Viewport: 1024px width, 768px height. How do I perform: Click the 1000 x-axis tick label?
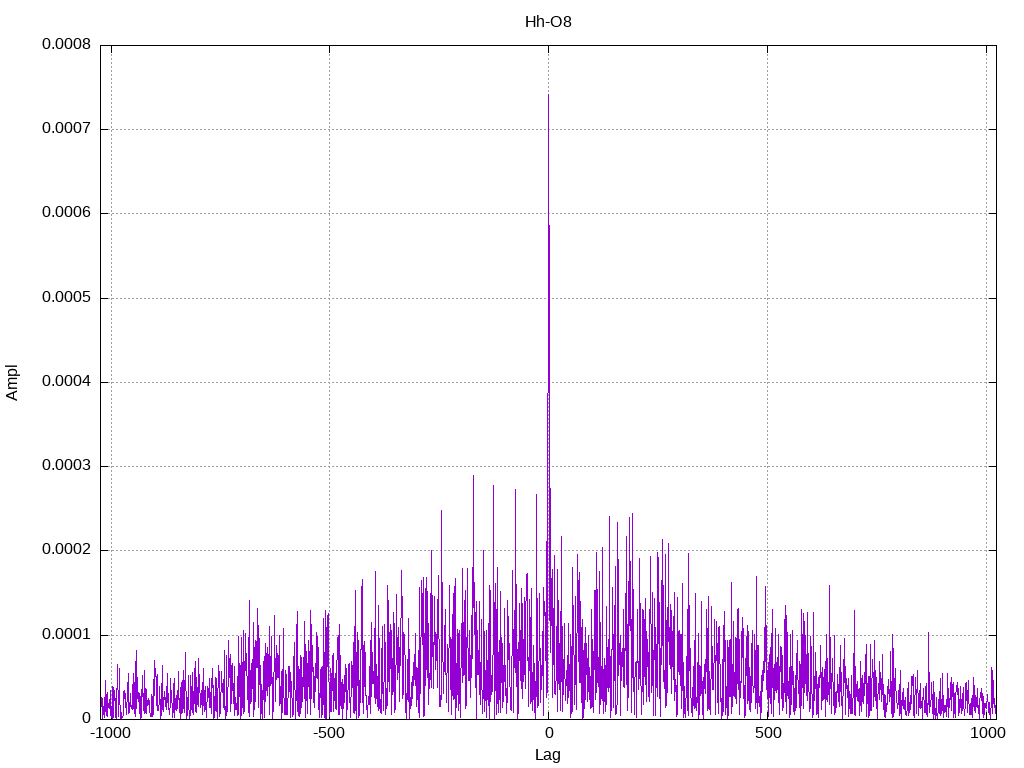point(987,733)
